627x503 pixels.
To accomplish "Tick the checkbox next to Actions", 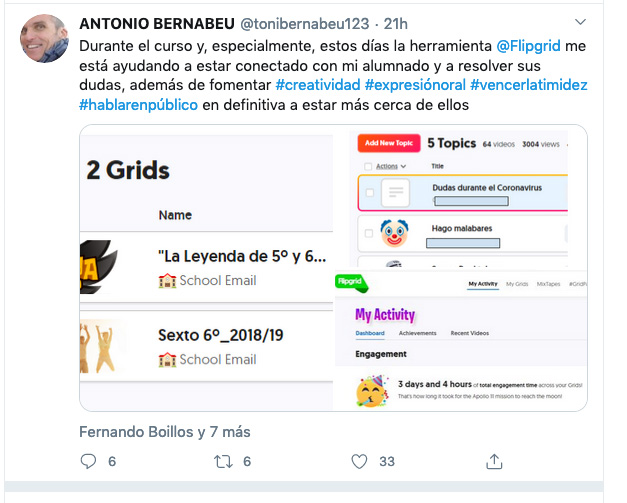I will (x=368, y=166).
